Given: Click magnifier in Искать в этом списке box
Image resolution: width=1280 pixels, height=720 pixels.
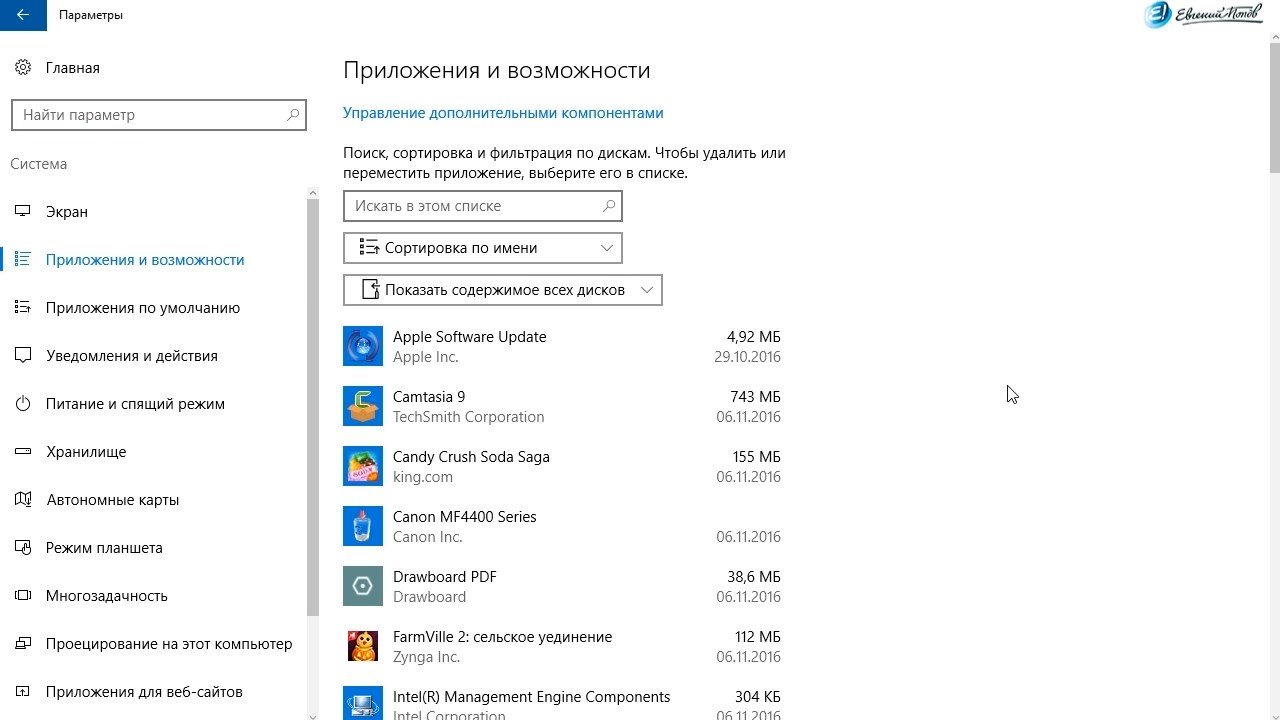Looking at the screenshot, I should (x=609, y=206).
